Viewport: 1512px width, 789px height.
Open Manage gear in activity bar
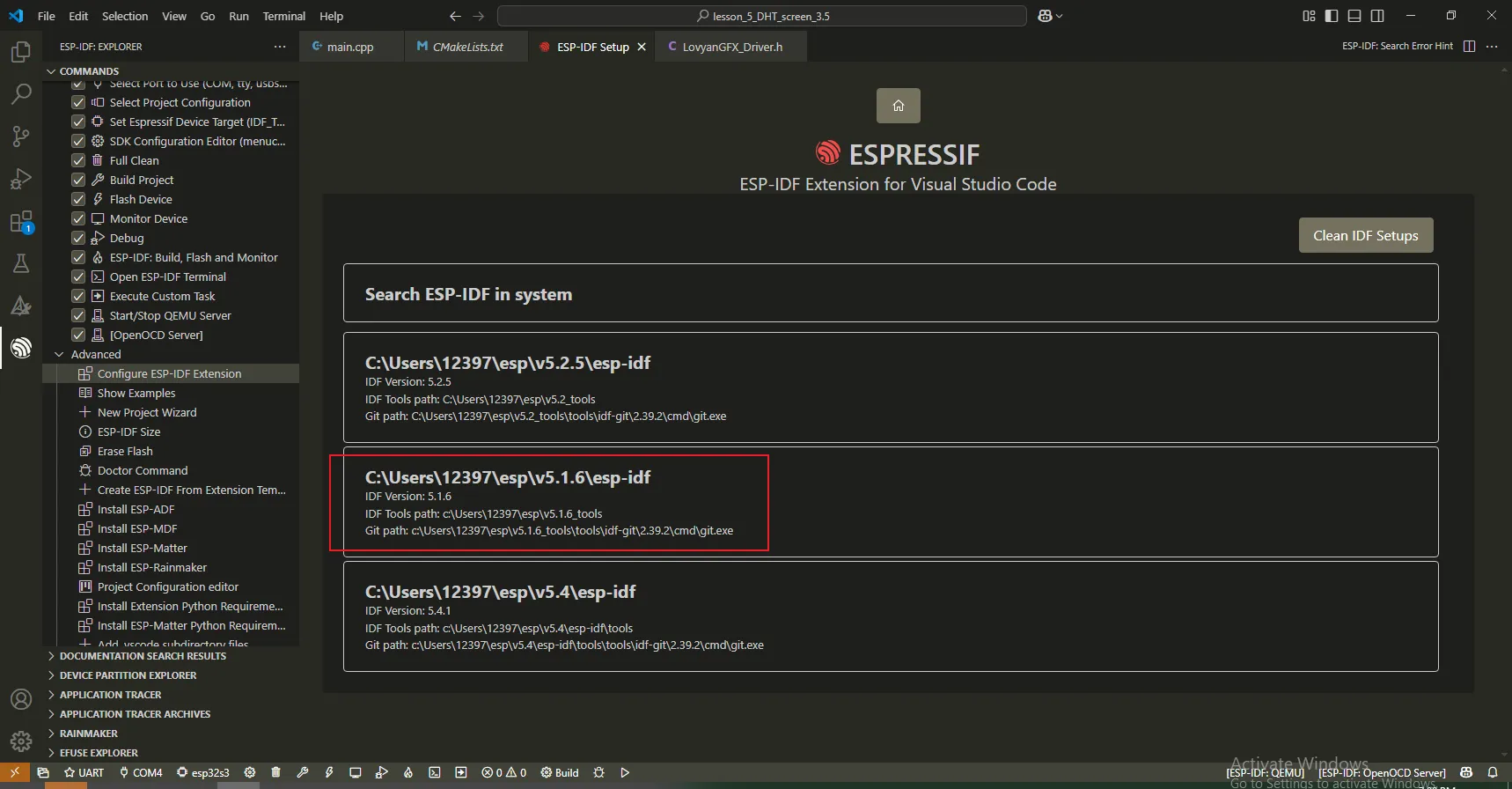point(21,741)
